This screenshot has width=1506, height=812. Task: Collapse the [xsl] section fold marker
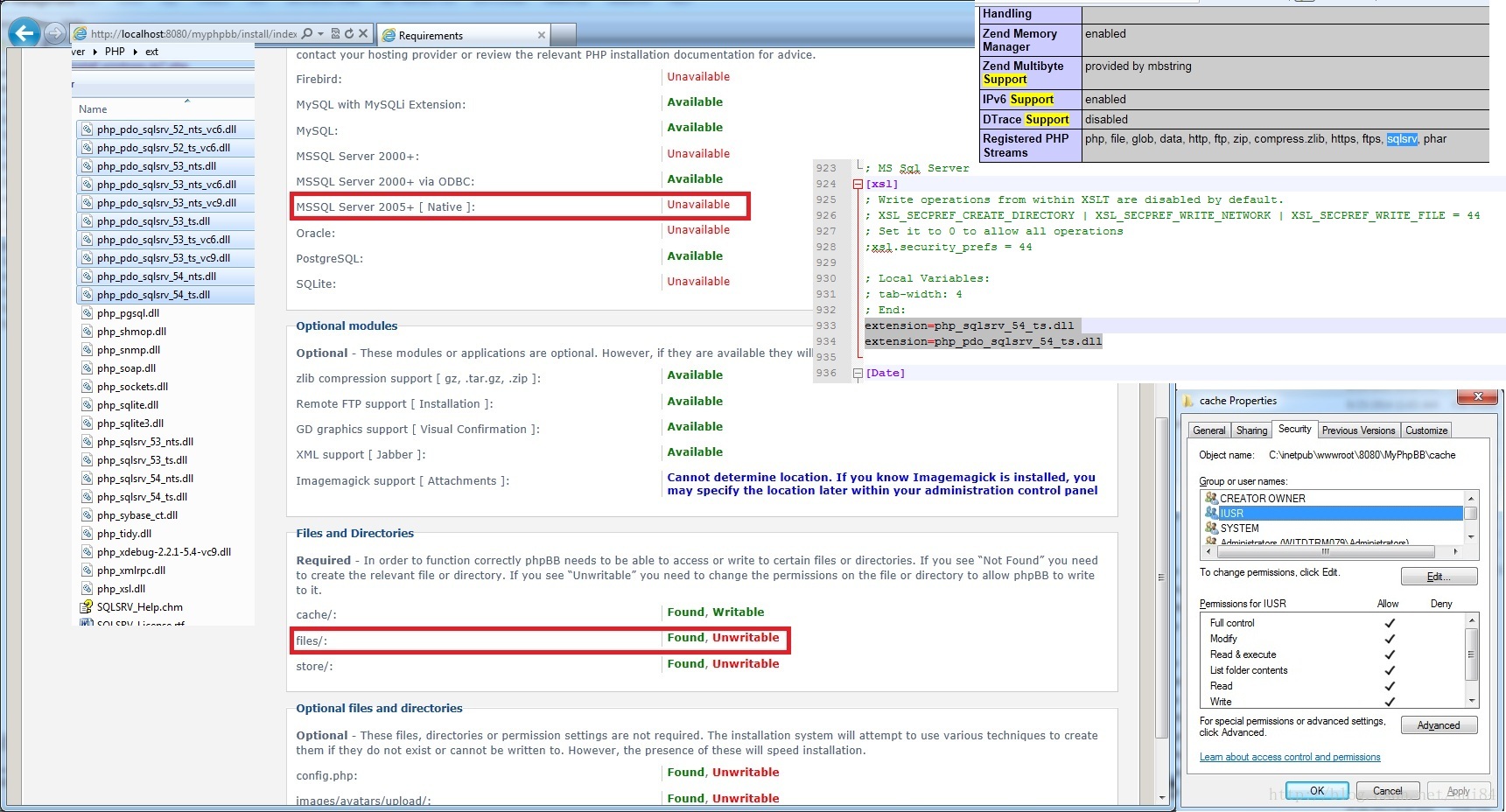(858, 184)
